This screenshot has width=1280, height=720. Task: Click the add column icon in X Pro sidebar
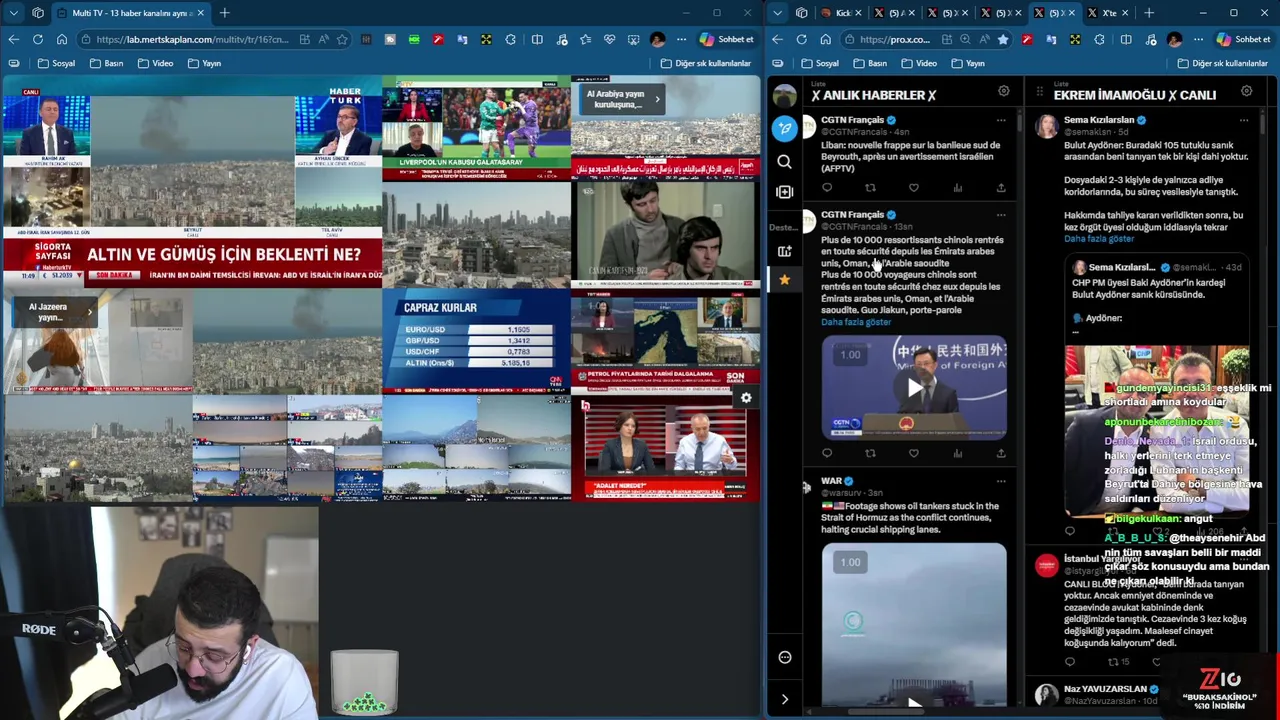[x=785, y=191]
